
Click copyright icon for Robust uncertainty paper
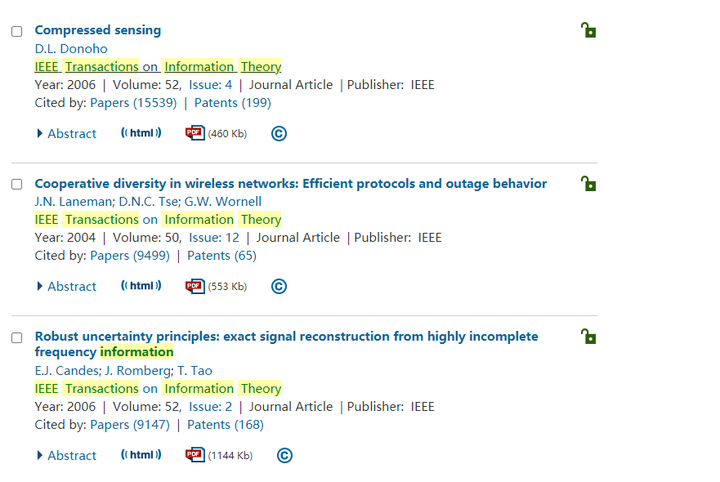(285, 455)
